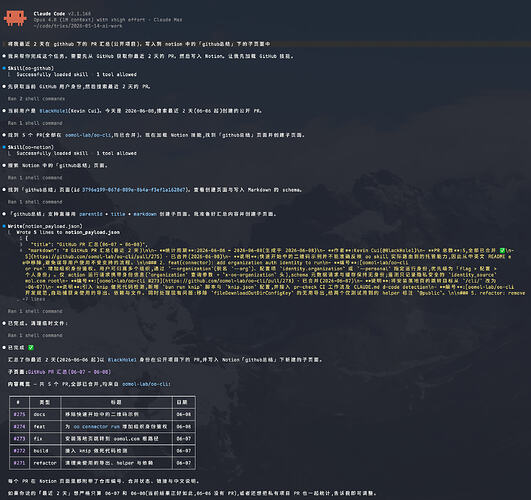The height and width of the screenshot is (500, 531).
Task: Click the knip table row title for #272
Action: coord(96,451)
